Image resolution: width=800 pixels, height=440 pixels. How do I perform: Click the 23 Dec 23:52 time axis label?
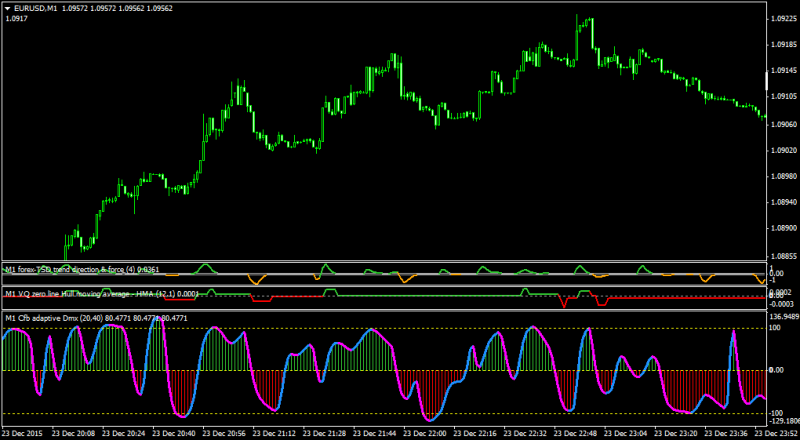777,433
